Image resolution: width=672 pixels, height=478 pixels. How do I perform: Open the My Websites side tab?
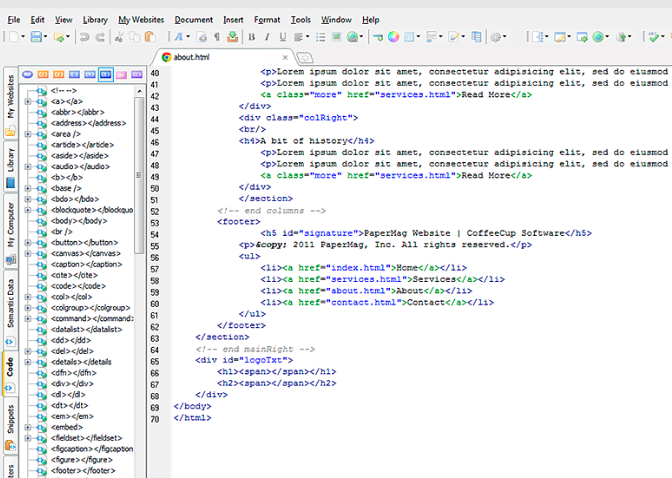click(x=9, y=96)
